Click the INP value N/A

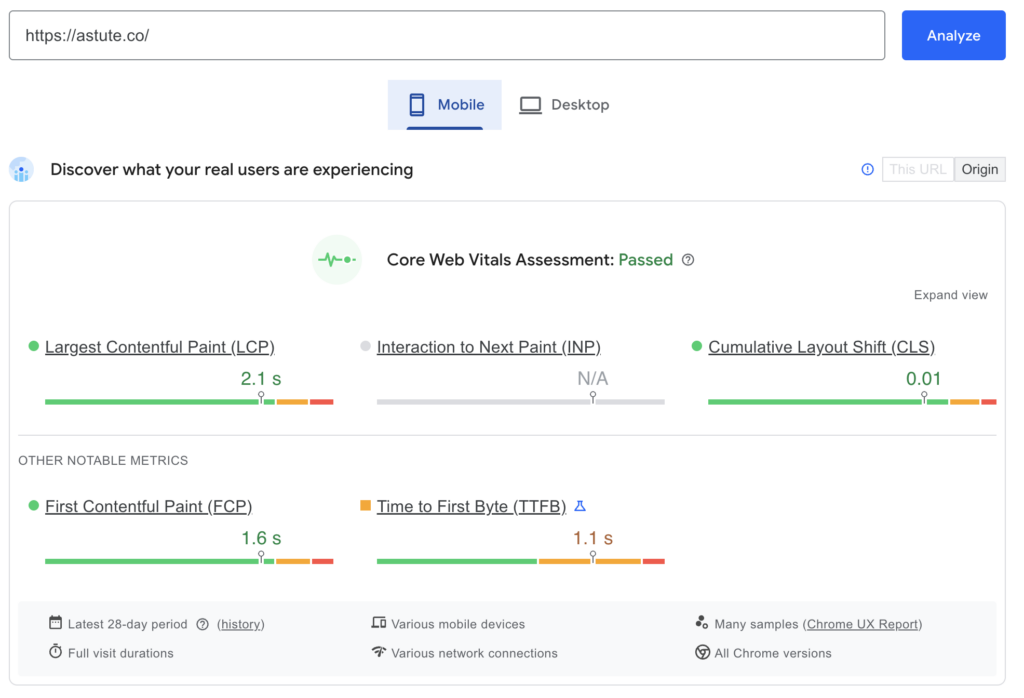pos(592,379)
